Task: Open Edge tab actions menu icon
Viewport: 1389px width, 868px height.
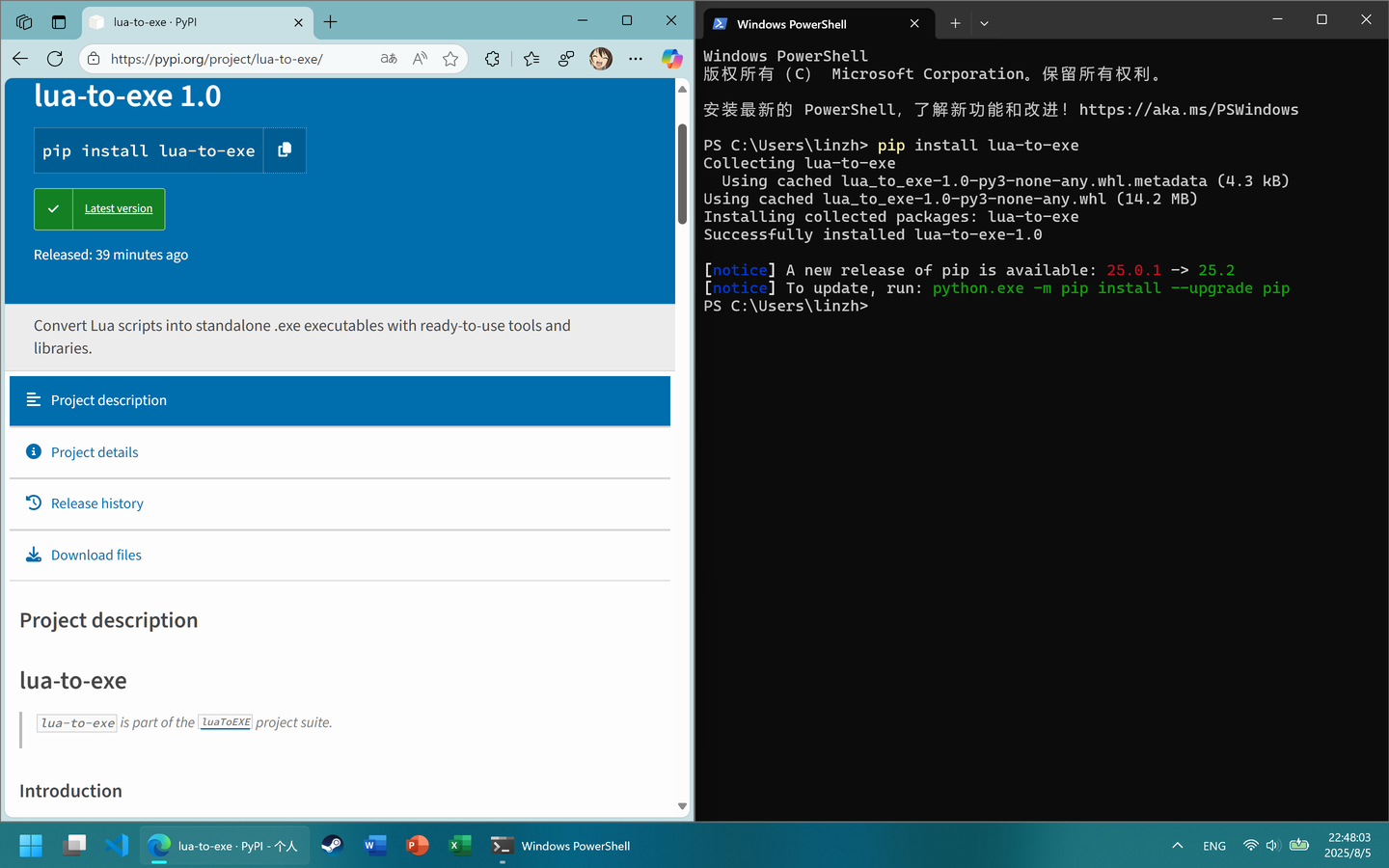Action: pyautogui.click(x=59, y=22)
